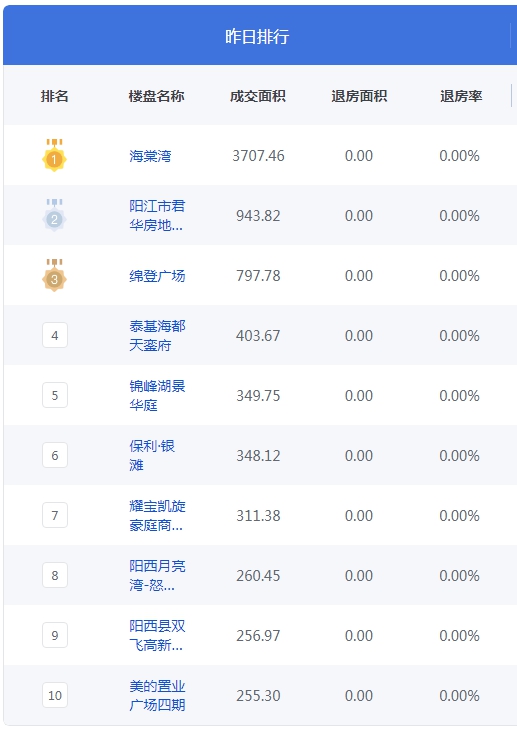Open the 美的置业广场四期 property link
Viewport: 517px width, 729px height.
tap(157, 695)
